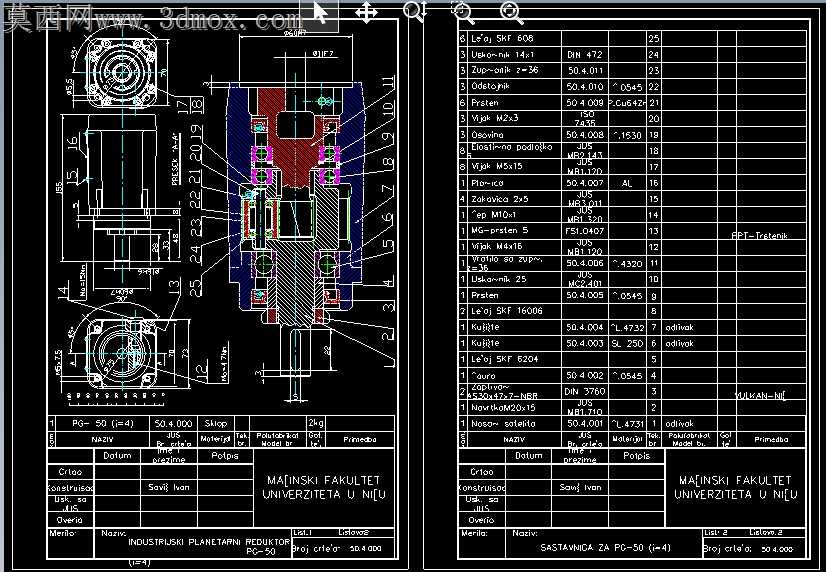
Task: Select the 'Plo~ica' part row
Action: [x=487, y=183]
